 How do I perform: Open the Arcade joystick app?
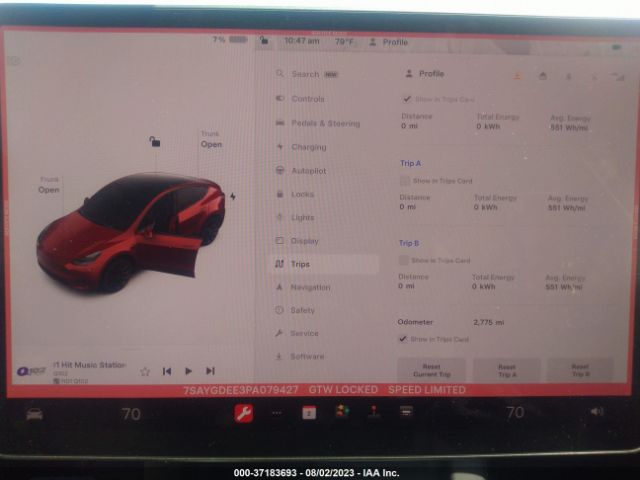(374, 412)
